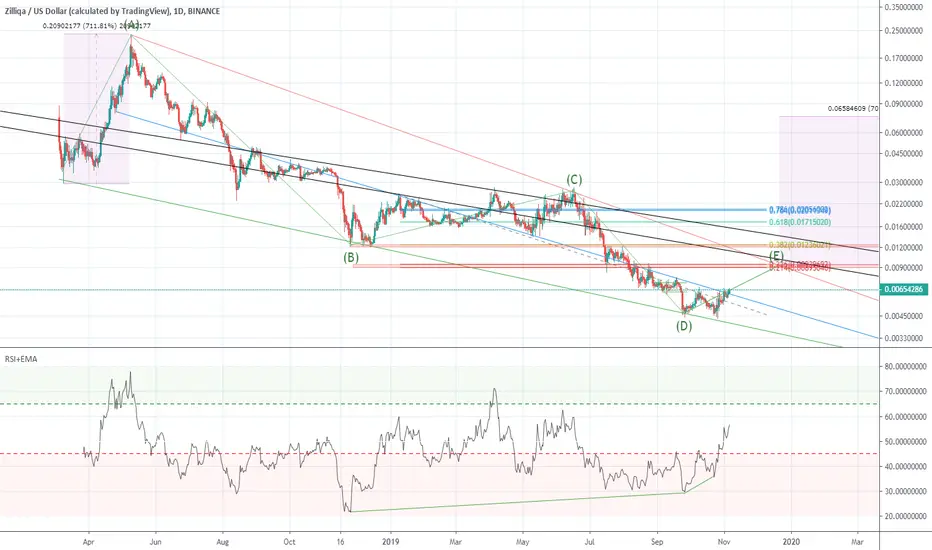Screen dimensions: 932x550
Task: Click 0.25000000 on the price axis
Action: (x=903, y=30)
